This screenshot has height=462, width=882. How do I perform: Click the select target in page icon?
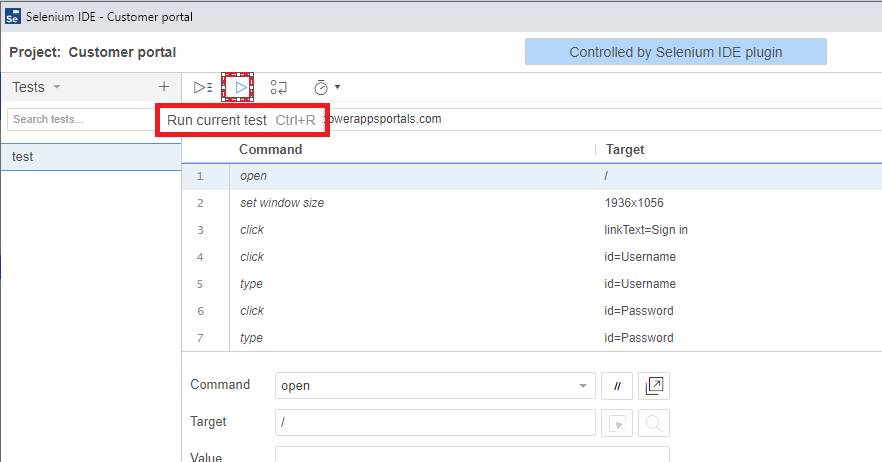click(617, 423)
